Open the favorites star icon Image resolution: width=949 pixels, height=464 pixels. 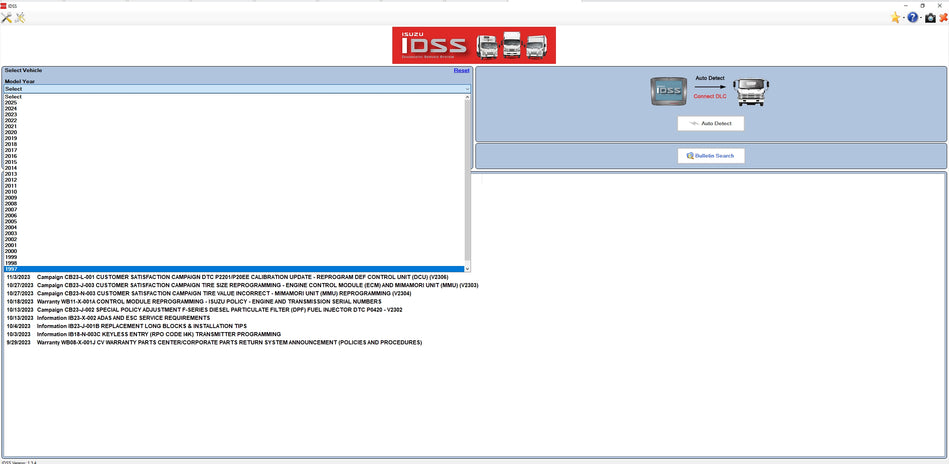895,18
